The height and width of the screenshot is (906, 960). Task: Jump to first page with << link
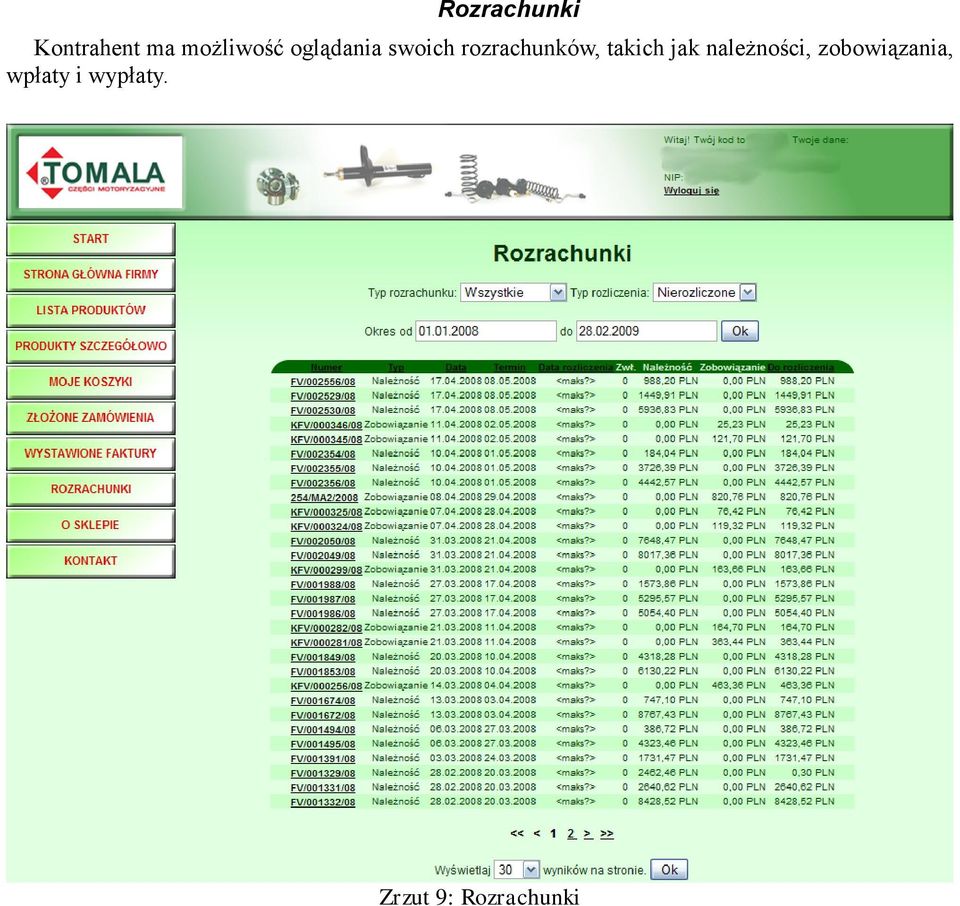click(517, 833)
